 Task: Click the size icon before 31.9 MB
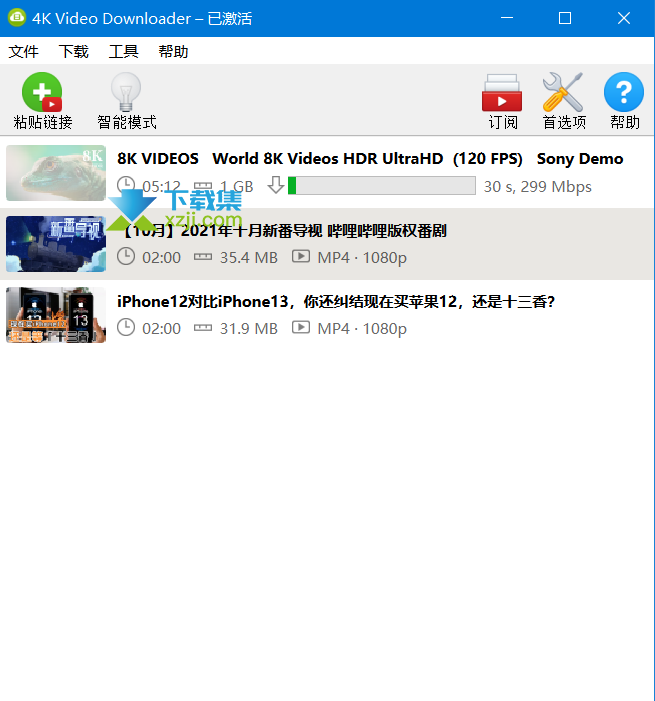coord(203,328)
